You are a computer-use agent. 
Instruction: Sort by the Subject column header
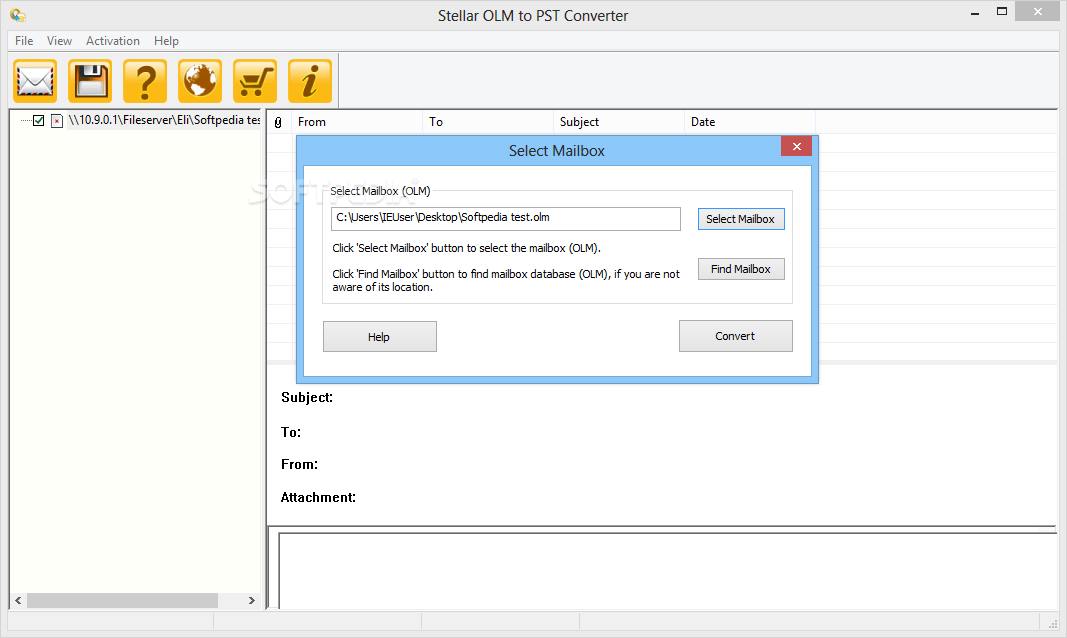click(619, 122)
